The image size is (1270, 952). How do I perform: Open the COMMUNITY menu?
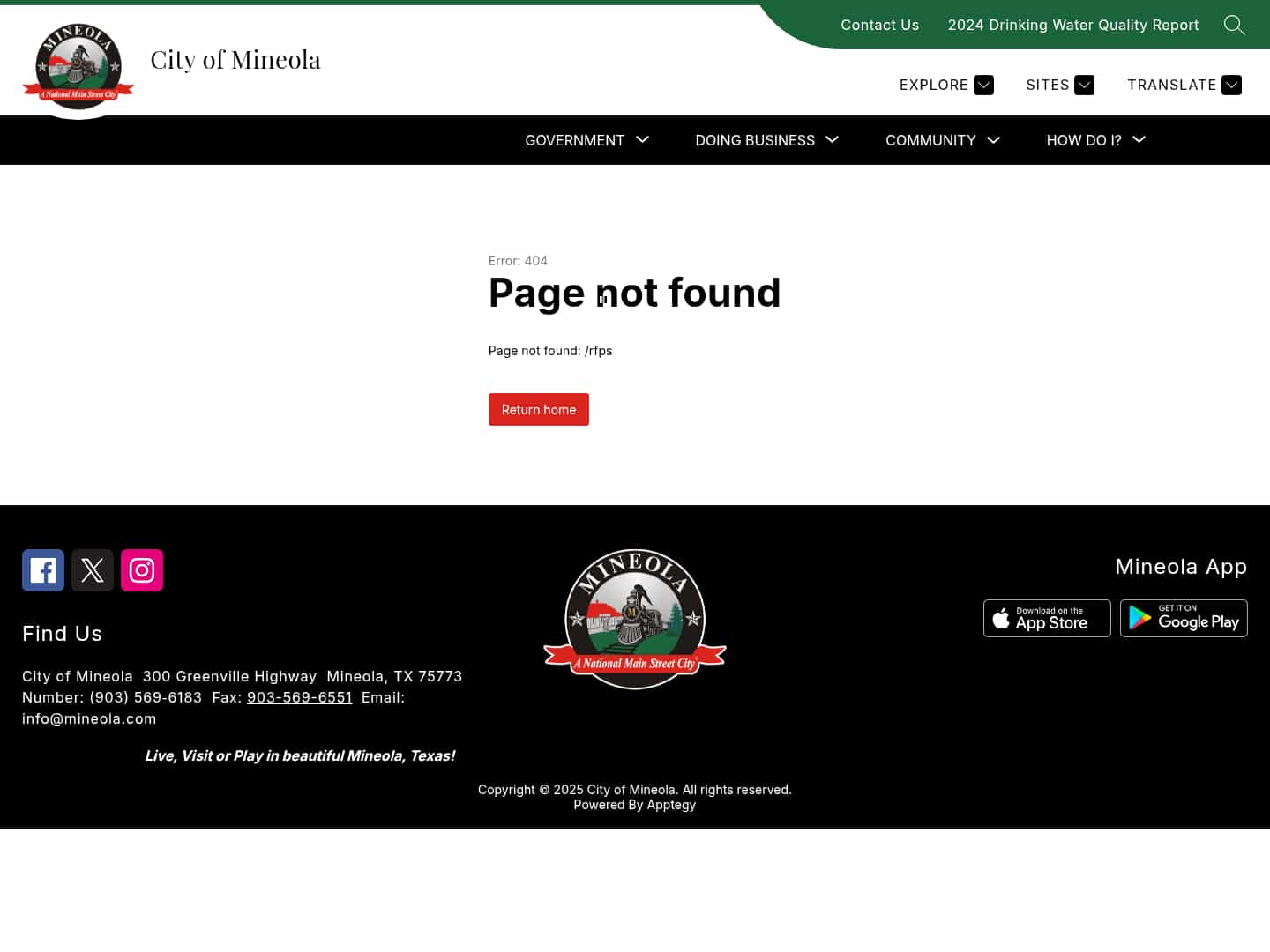pyautogui.click(x=942, y=140)
